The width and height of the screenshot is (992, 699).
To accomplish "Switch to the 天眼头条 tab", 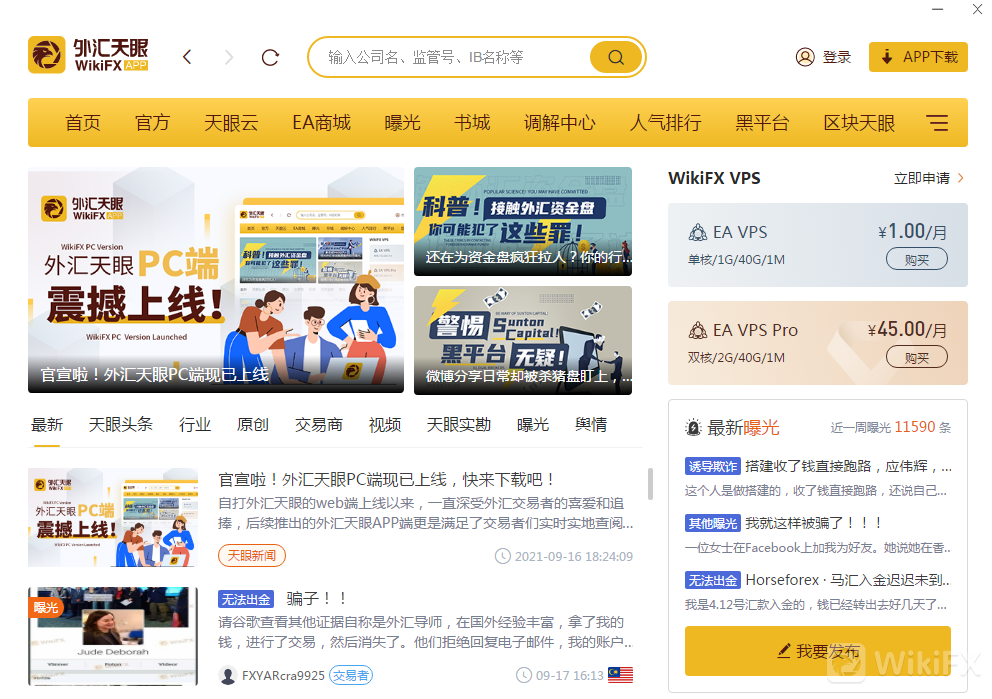I will [x=120, y=424].
